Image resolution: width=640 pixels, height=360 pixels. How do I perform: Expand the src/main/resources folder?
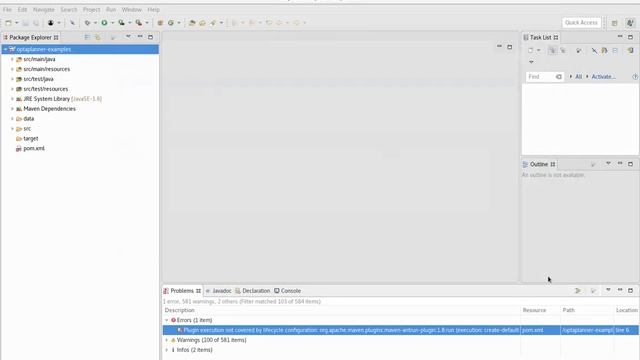[12, 69]
